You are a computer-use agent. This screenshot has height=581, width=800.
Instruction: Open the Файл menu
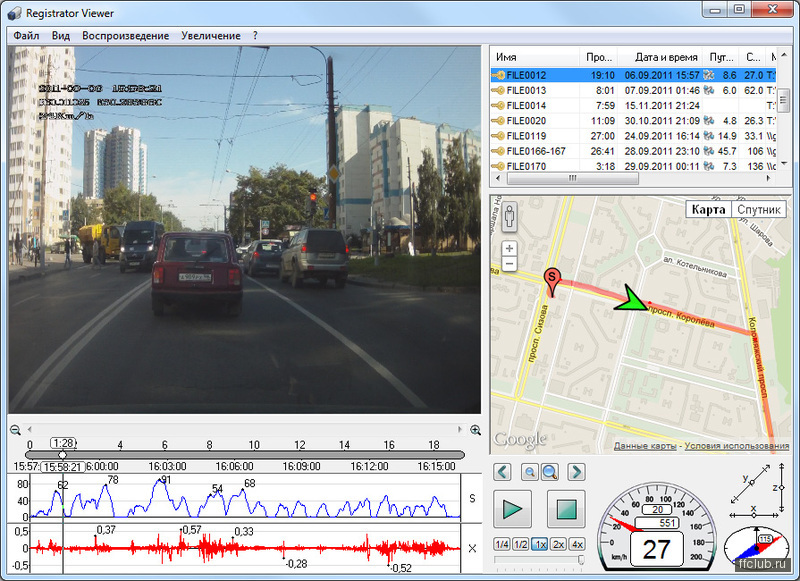click(x=26, y=36)
